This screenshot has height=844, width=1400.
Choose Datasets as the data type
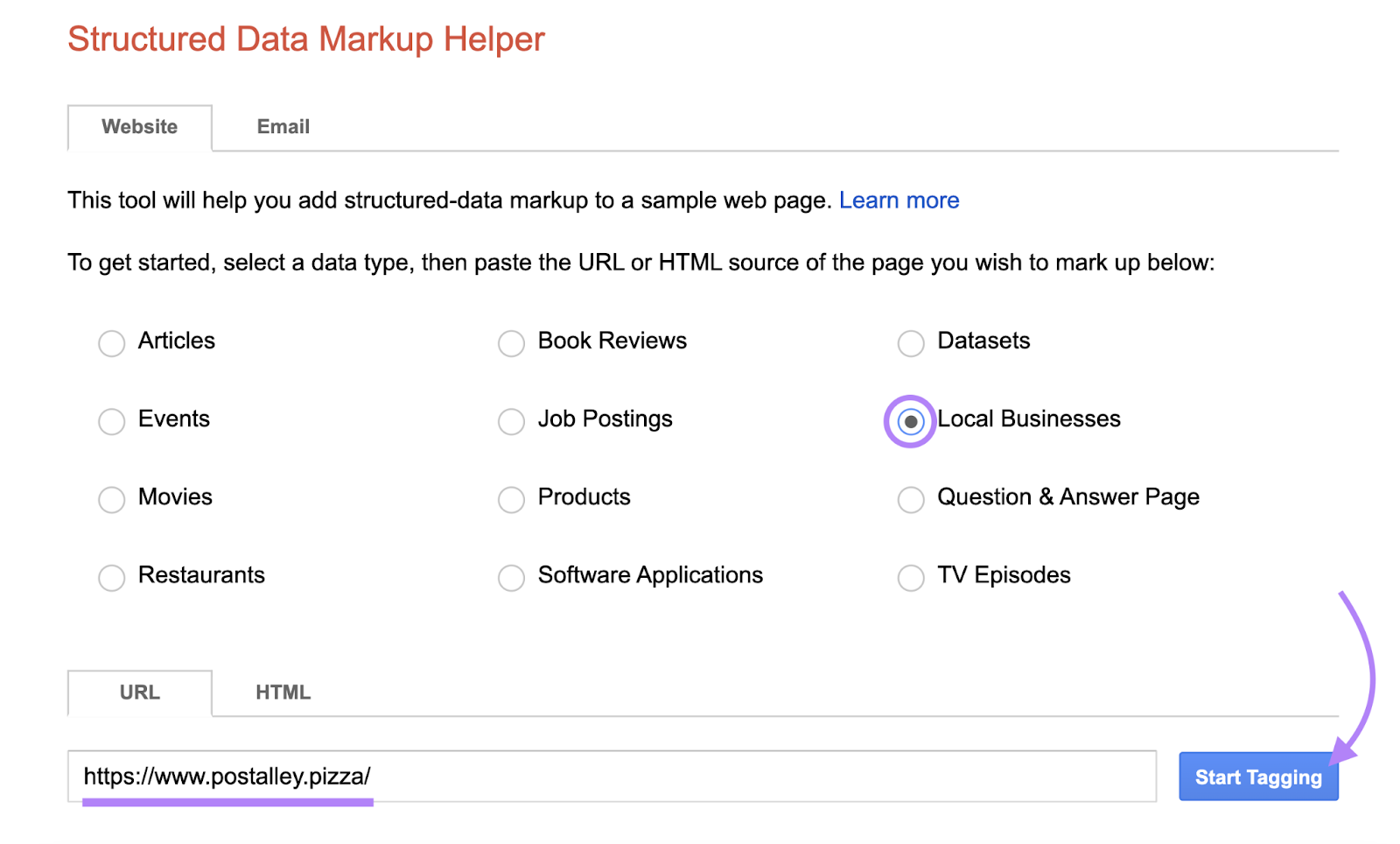click(x=910, y=343)
